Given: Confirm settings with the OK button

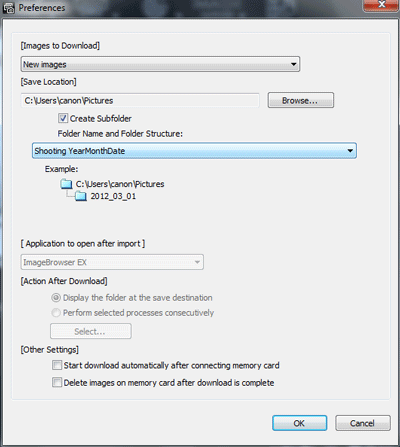Looking at the screenshot, I should coord(299,423).
